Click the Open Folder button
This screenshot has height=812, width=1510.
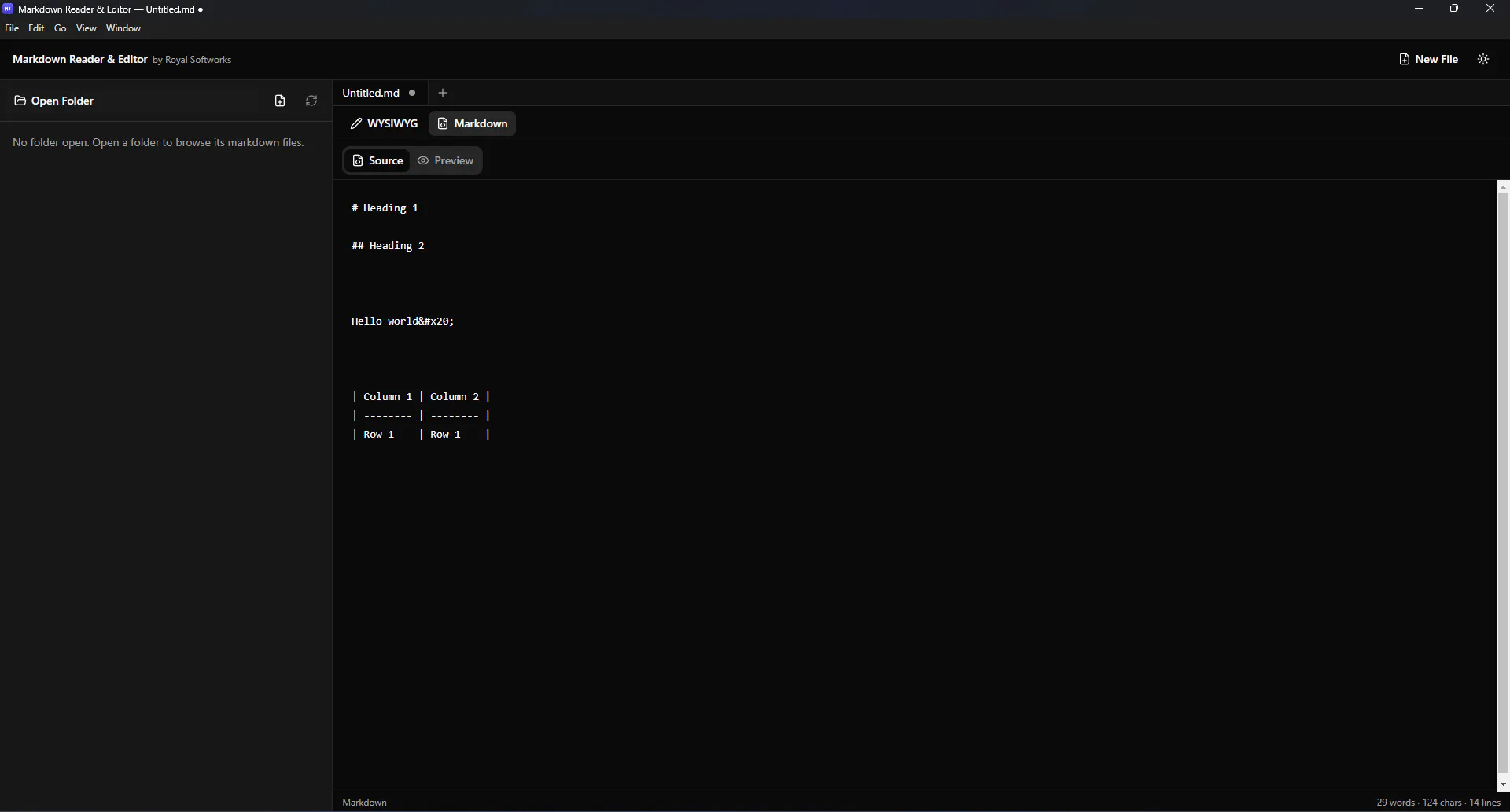click(54, 101)
